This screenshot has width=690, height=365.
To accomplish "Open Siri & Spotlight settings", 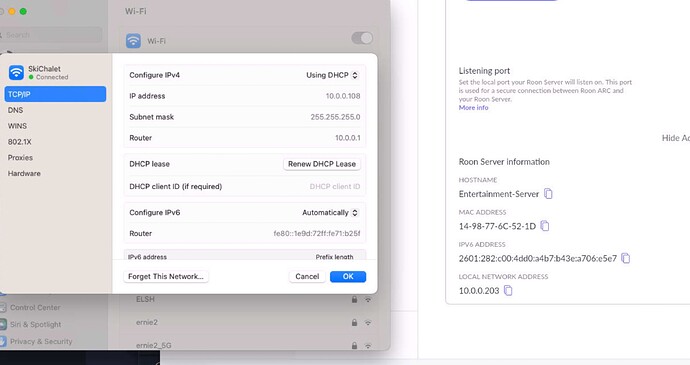I will [x=35, y=324].
